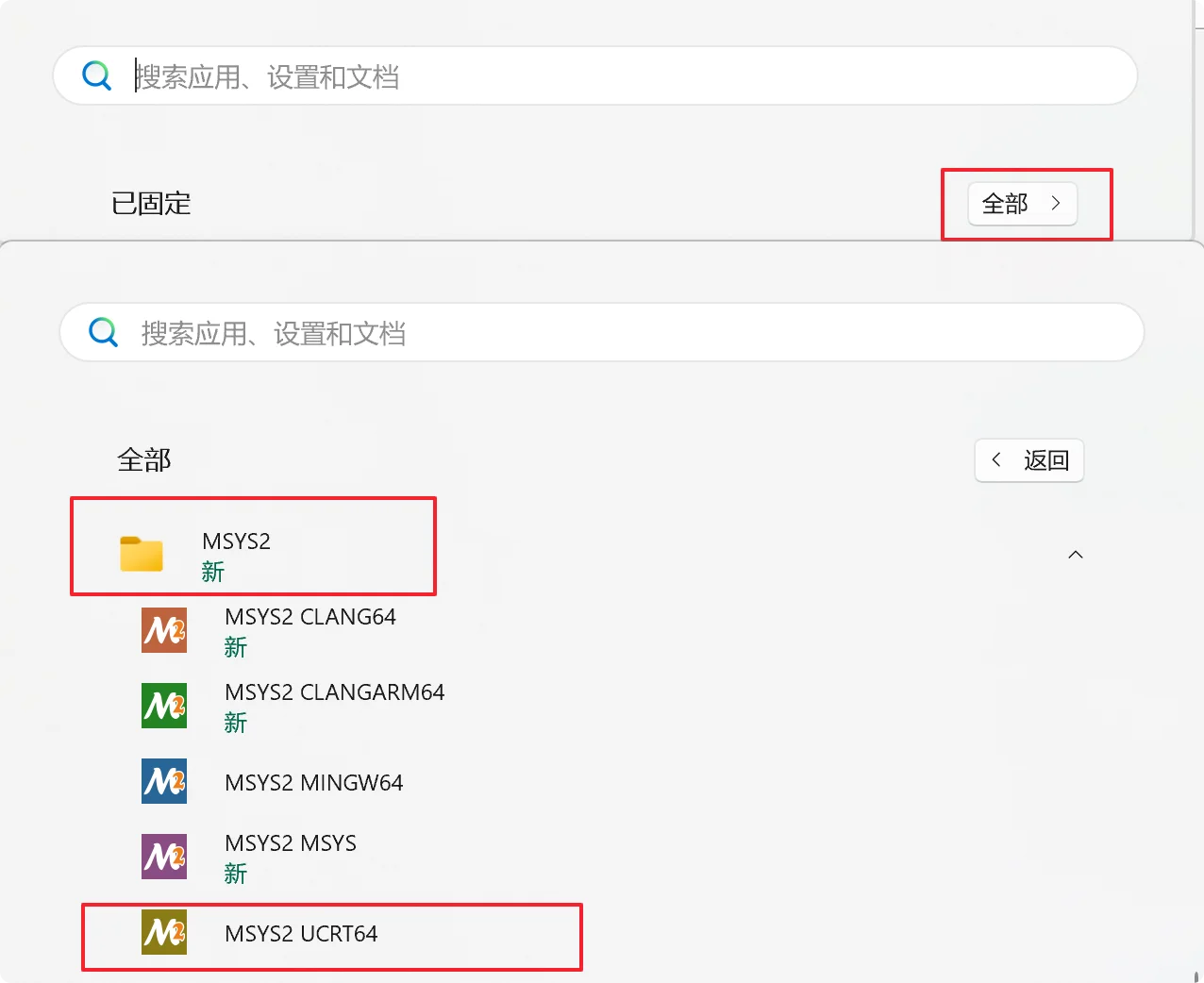Launch MSYS2 MSYS from its name
The width and height of the screenshot is (1204, 983).
tap(291, 843)
